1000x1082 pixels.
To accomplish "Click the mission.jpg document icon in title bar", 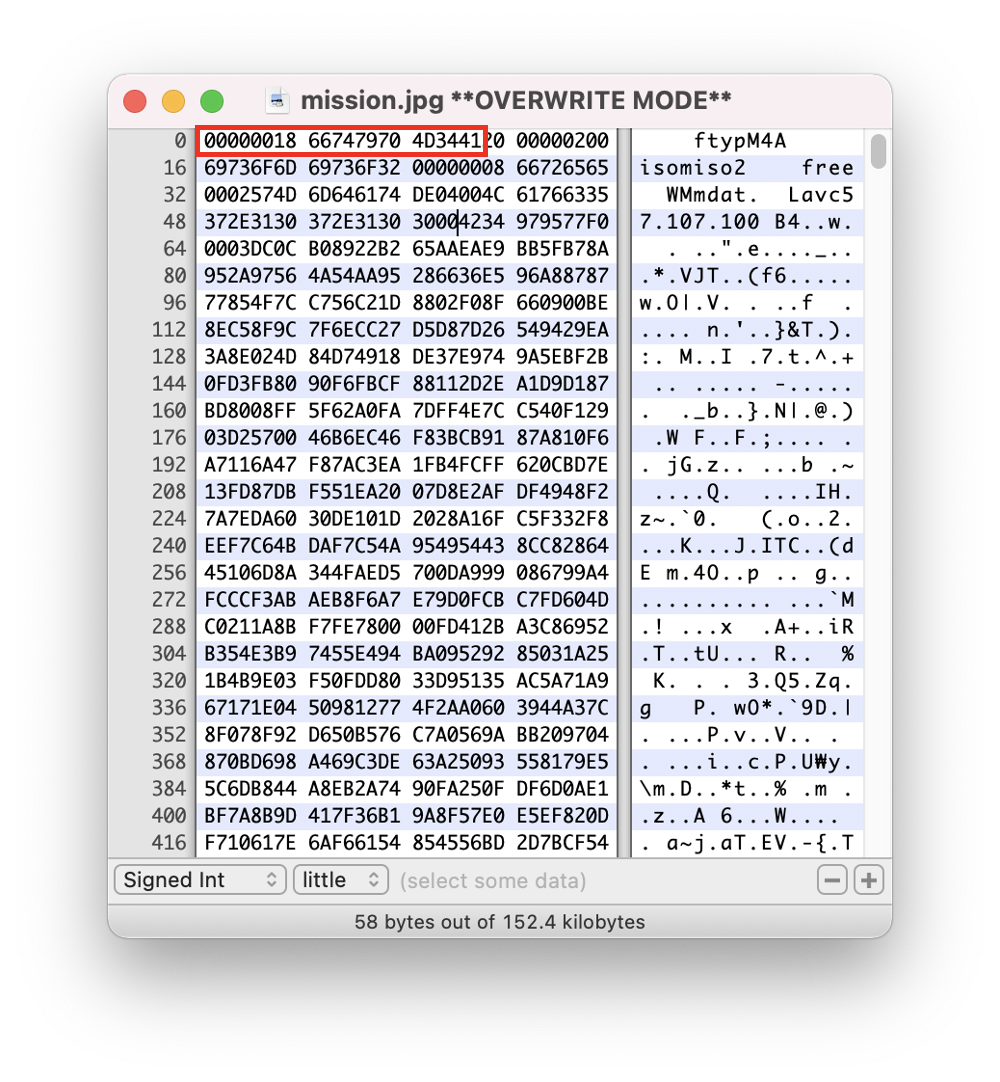I will point(277,101).
